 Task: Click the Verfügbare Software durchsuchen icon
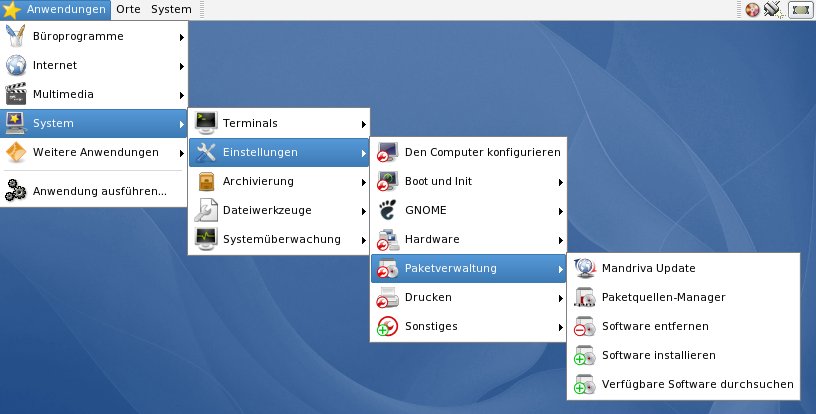pyautogui.click(x=585, y=384)
